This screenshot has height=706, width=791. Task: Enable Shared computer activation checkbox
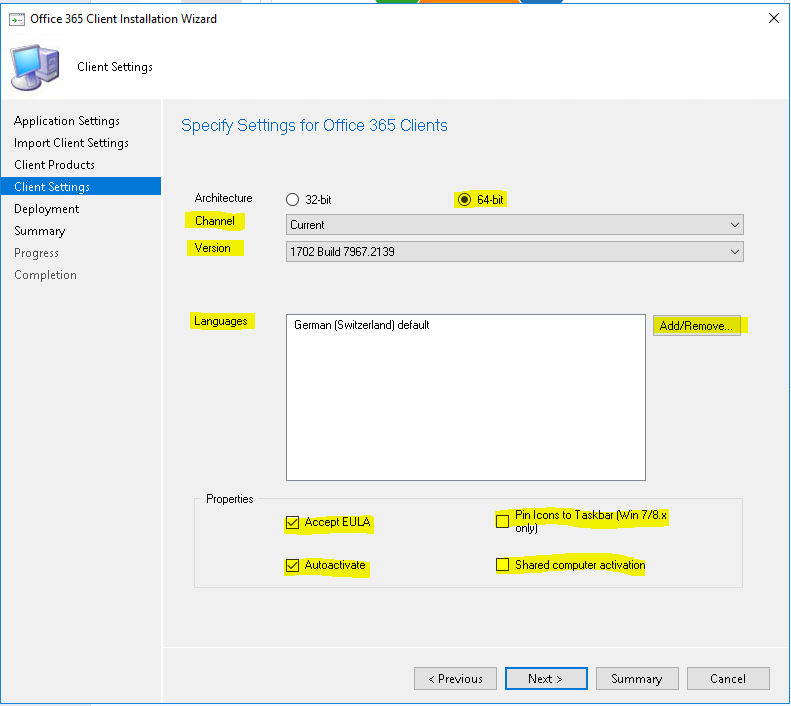click(502, 565)
